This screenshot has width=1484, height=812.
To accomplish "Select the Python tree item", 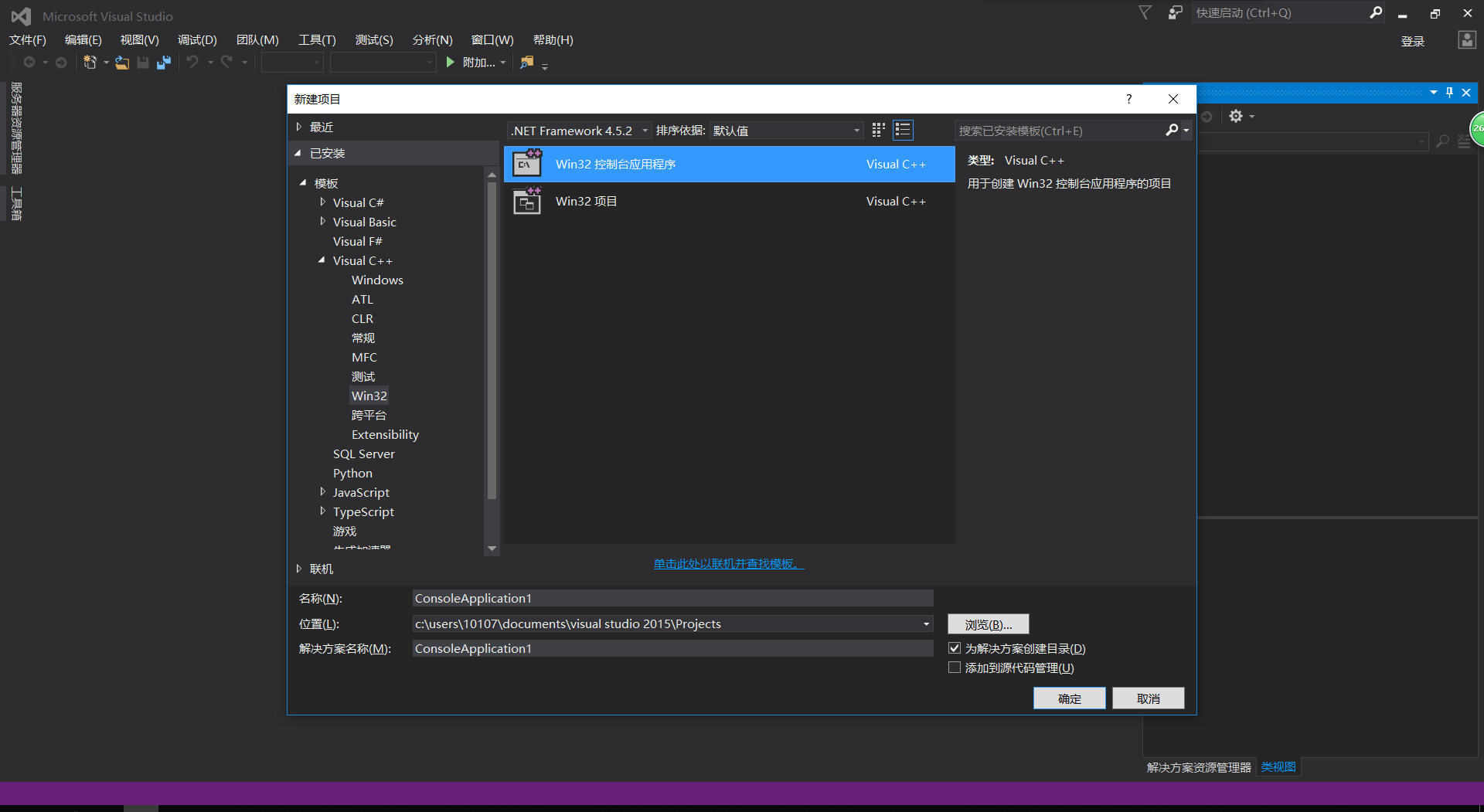I will click(352, 473).
